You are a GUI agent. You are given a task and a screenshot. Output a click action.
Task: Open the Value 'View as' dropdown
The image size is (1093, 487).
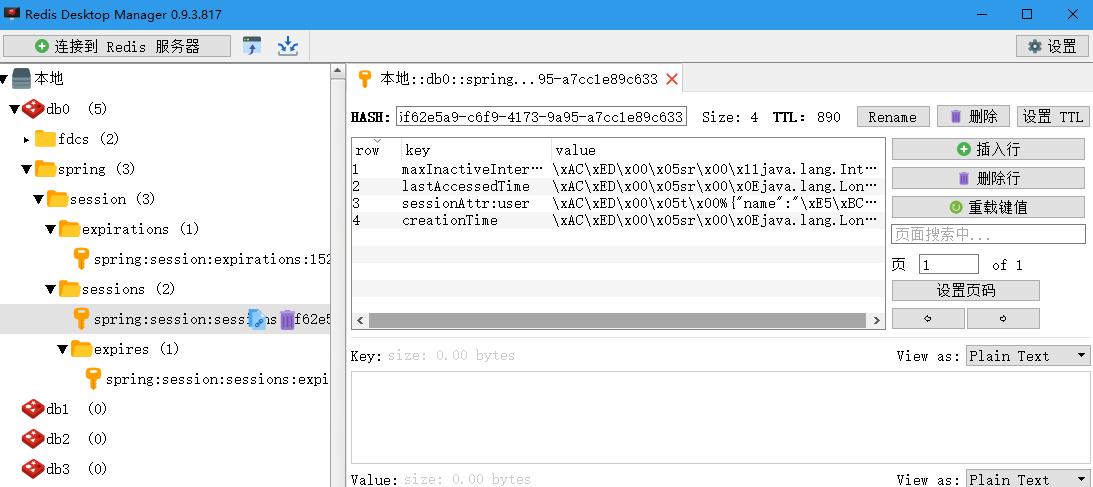click(x=1027, y=480)
